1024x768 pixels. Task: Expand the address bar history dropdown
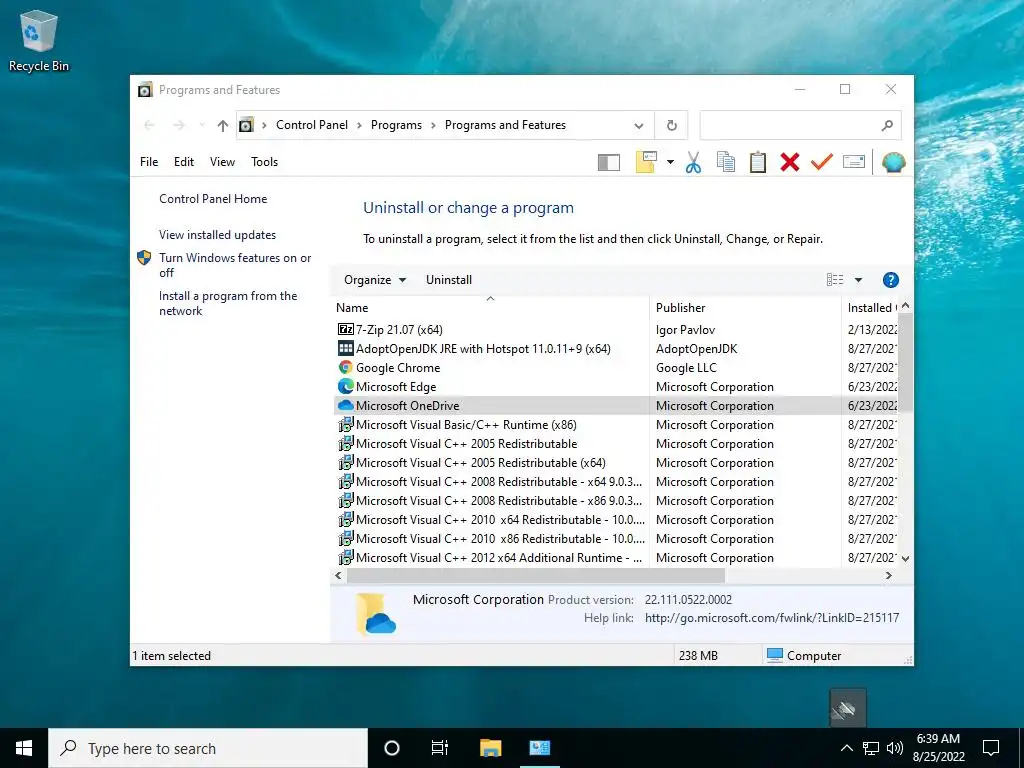pyautogui.click(x=639, y=125)
